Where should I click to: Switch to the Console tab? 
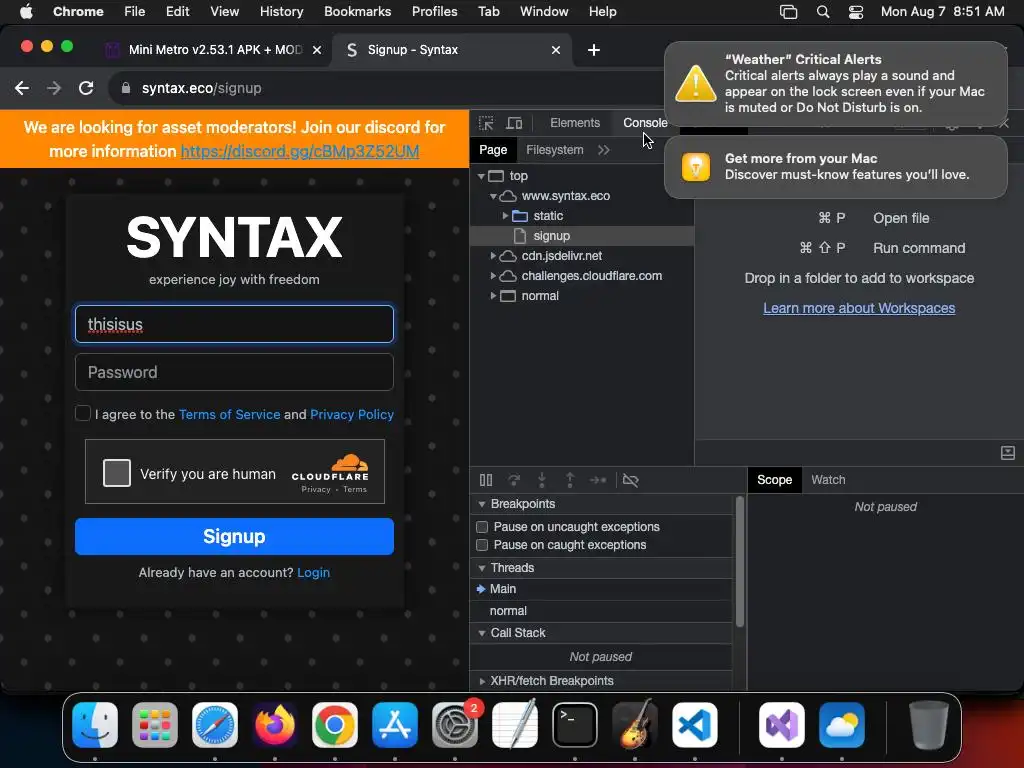[x=645, y=123]
